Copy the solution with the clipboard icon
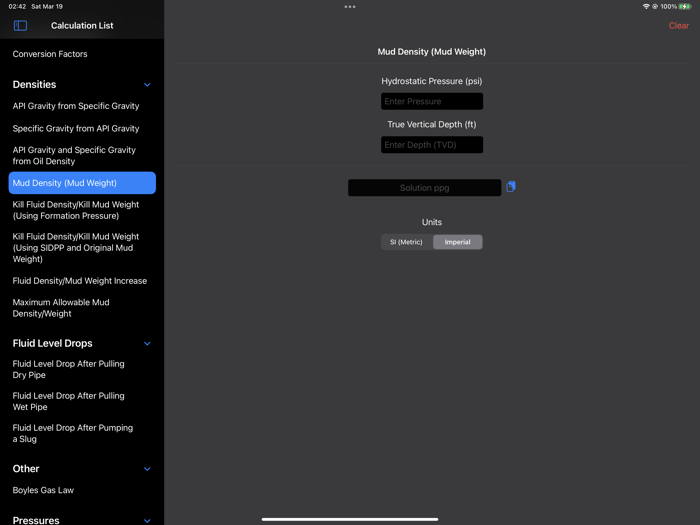Image resolution: width=700 pixels, height=525 pixels. point(511,187)
